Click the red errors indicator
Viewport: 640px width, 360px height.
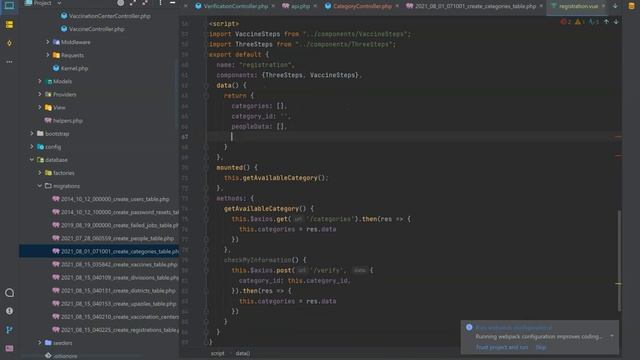[566, 22]
